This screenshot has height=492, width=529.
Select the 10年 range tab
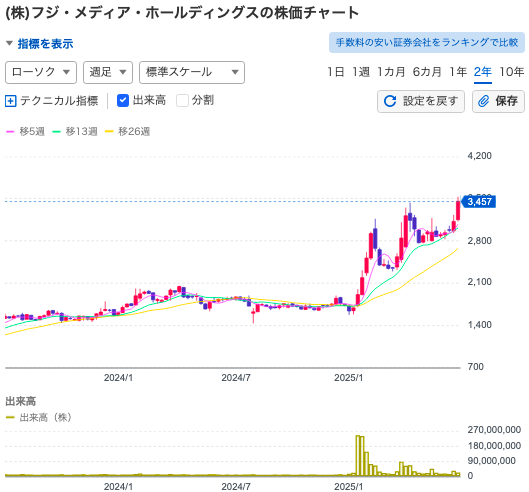point(511,72)
